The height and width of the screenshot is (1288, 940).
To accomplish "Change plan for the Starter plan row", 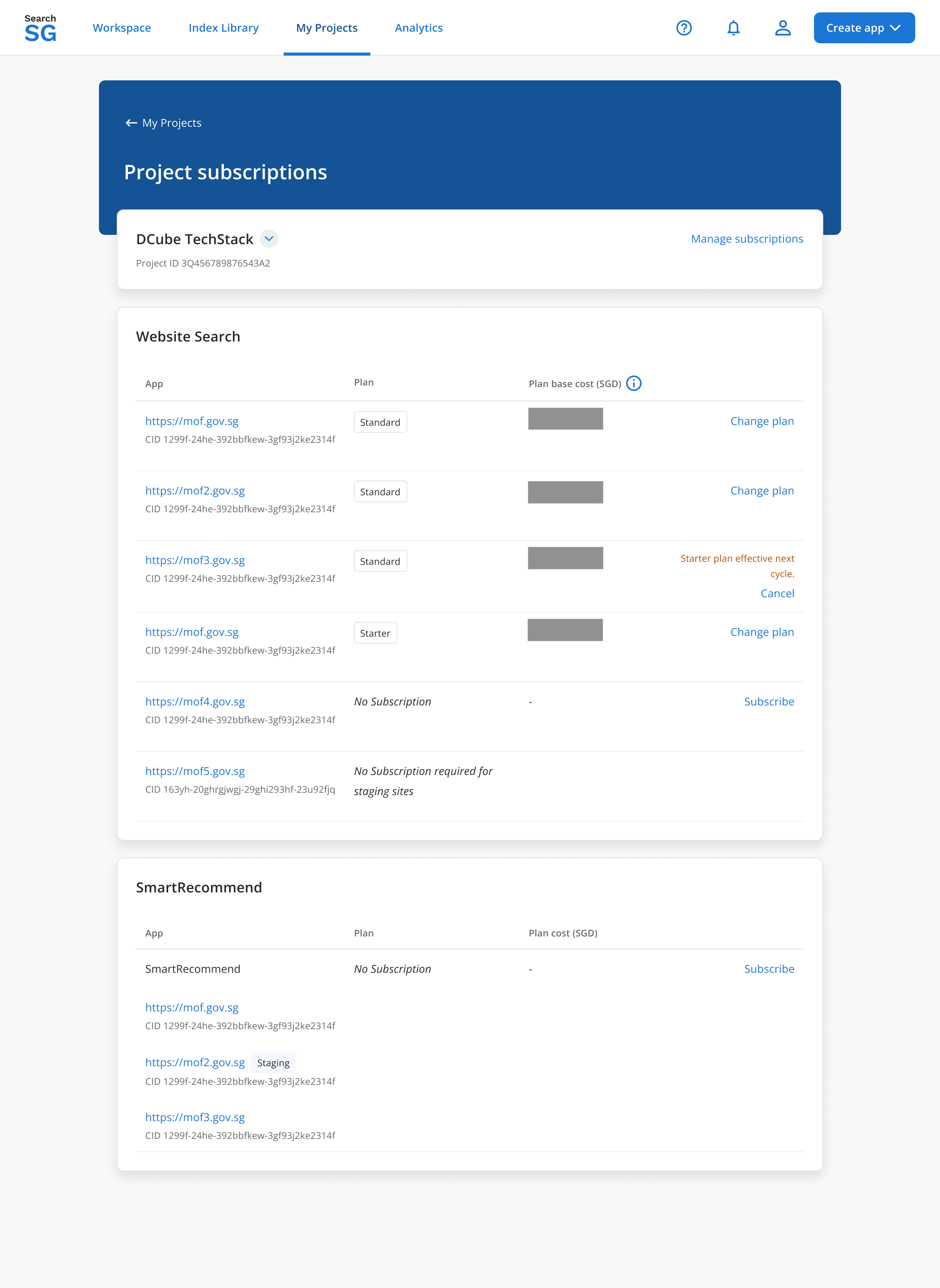I will [762, 632].
